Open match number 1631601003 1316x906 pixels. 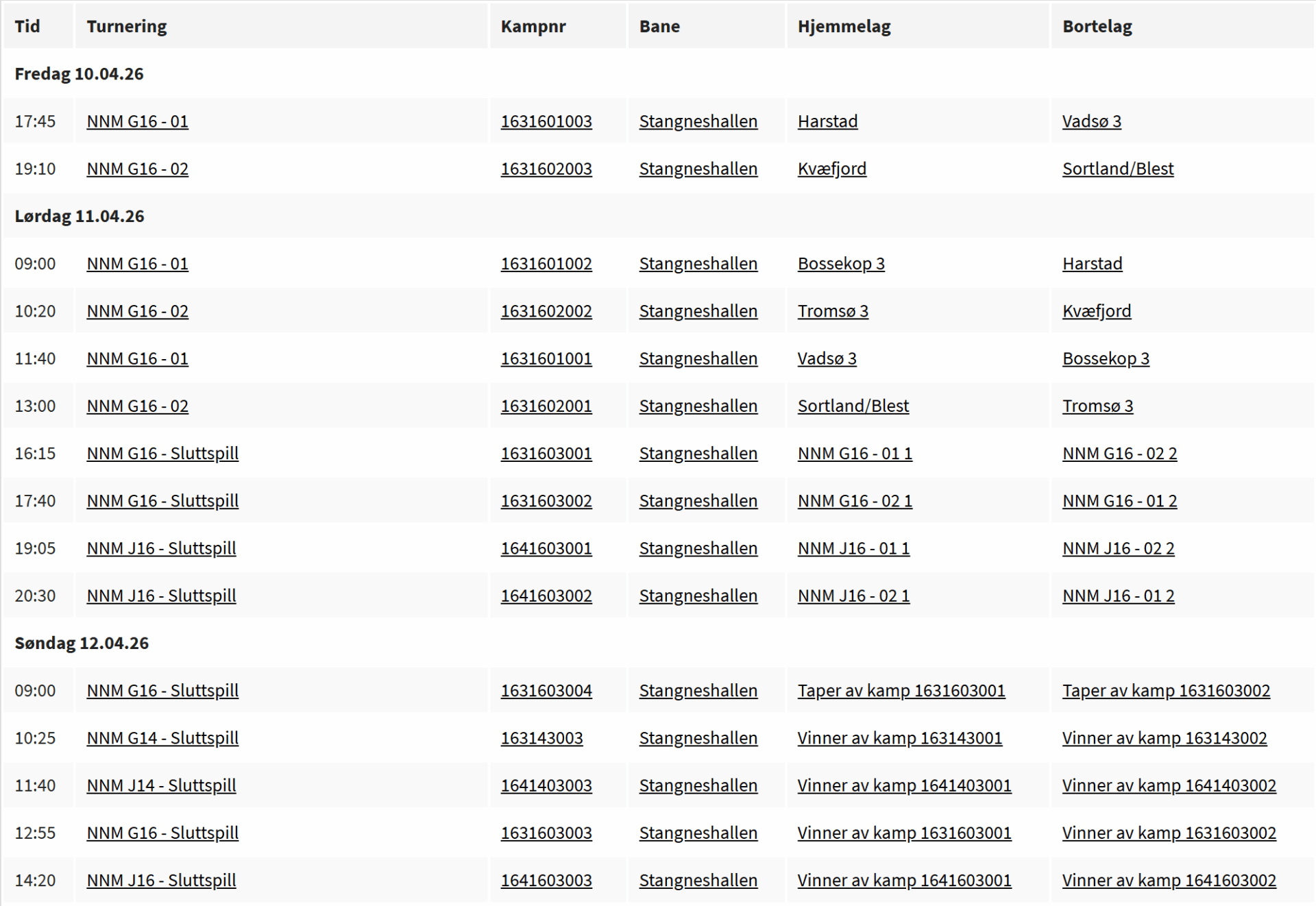546,121
